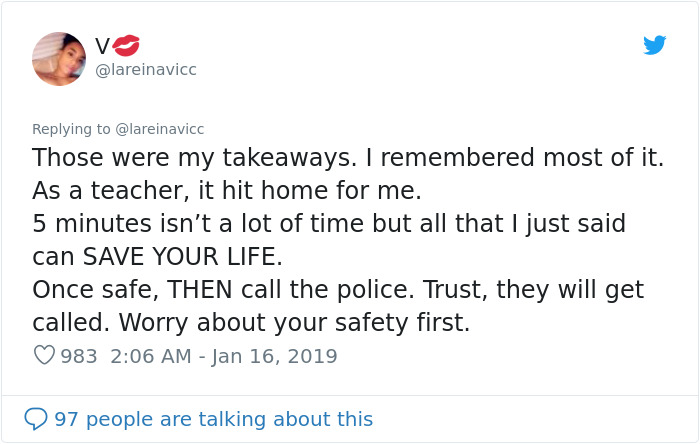This screenshot has width=700, height=444.
Task: Click line Those were my takeaways
Action: coord(347,158)
